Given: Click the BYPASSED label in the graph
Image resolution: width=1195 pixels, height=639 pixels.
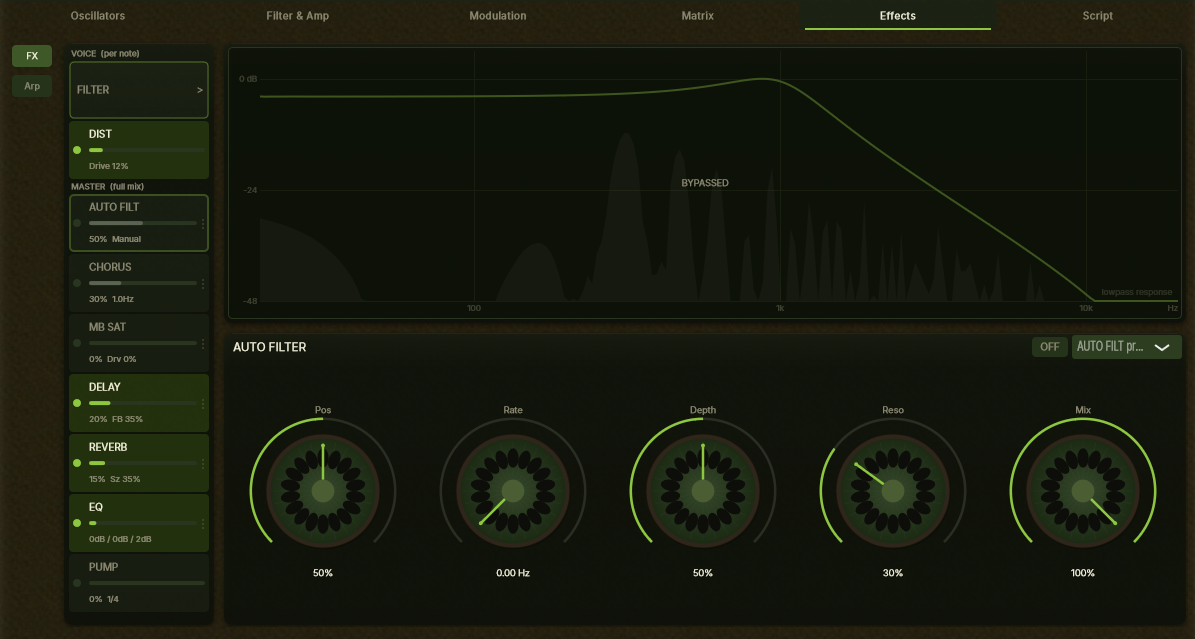Looking at the screenshot, I should [x=705, y=183].
